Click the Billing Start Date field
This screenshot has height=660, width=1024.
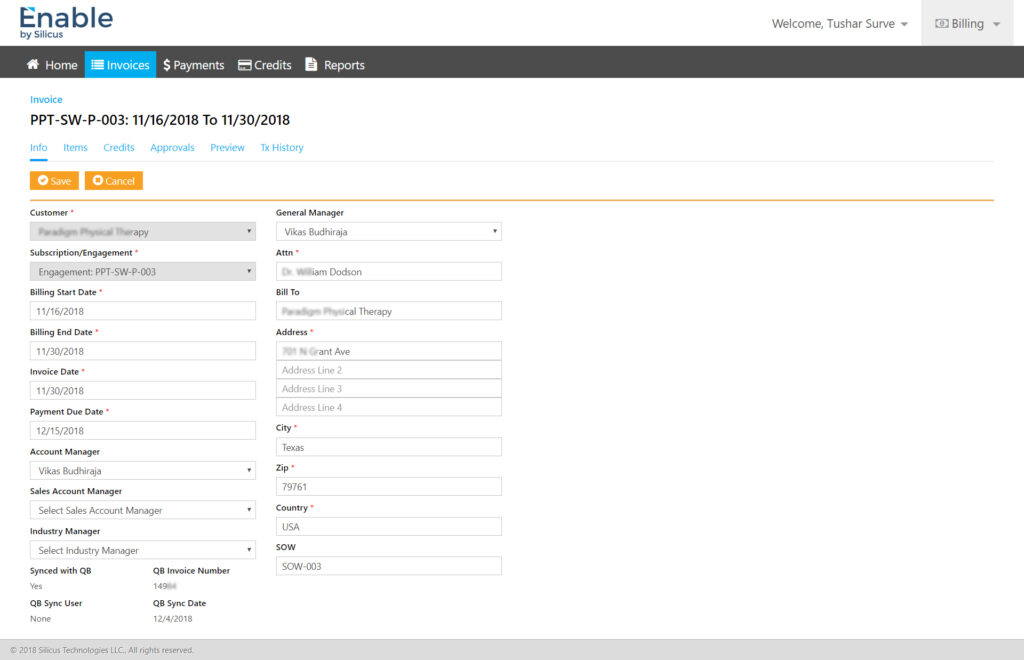[x=143, y=311]
